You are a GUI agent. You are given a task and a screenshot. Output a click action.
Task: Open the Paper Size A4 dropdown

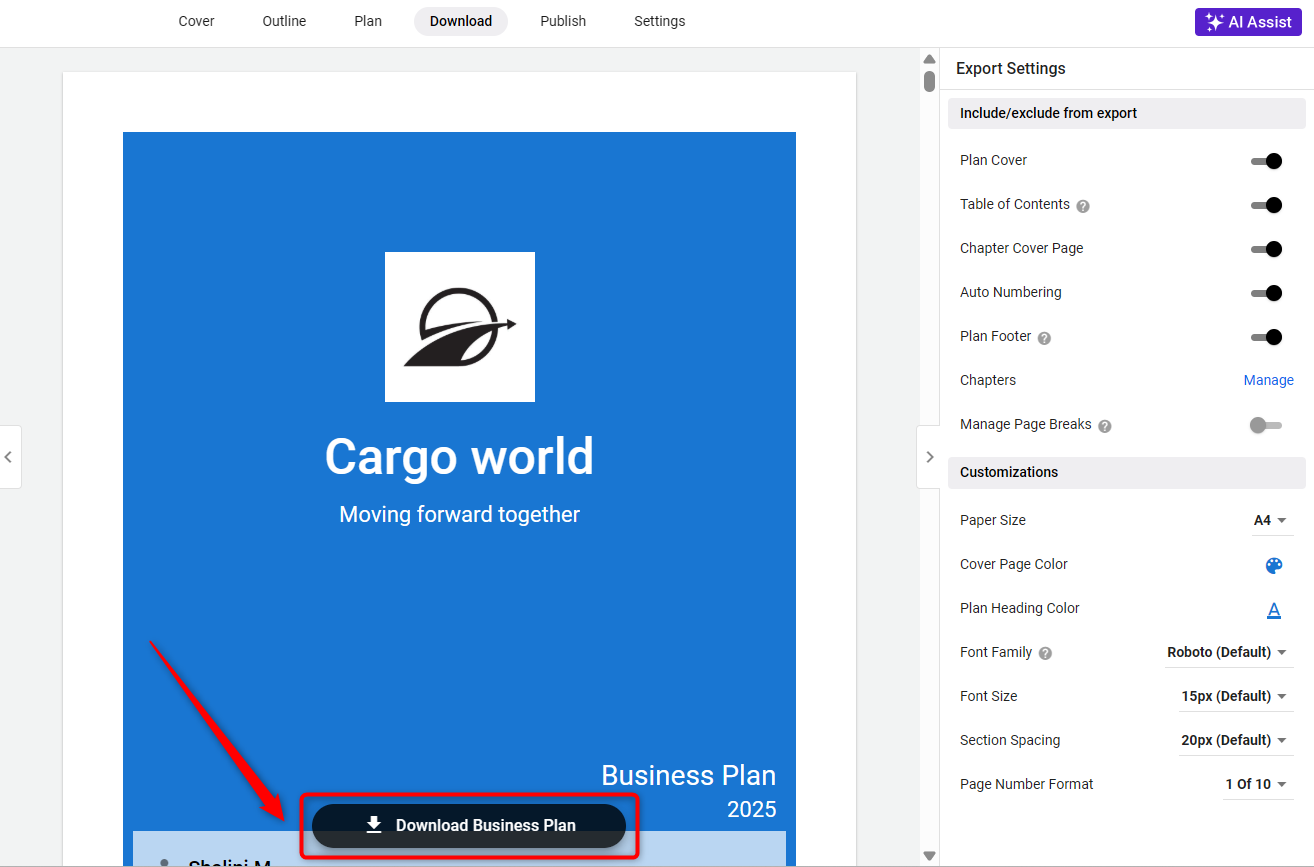(1269, 521)
